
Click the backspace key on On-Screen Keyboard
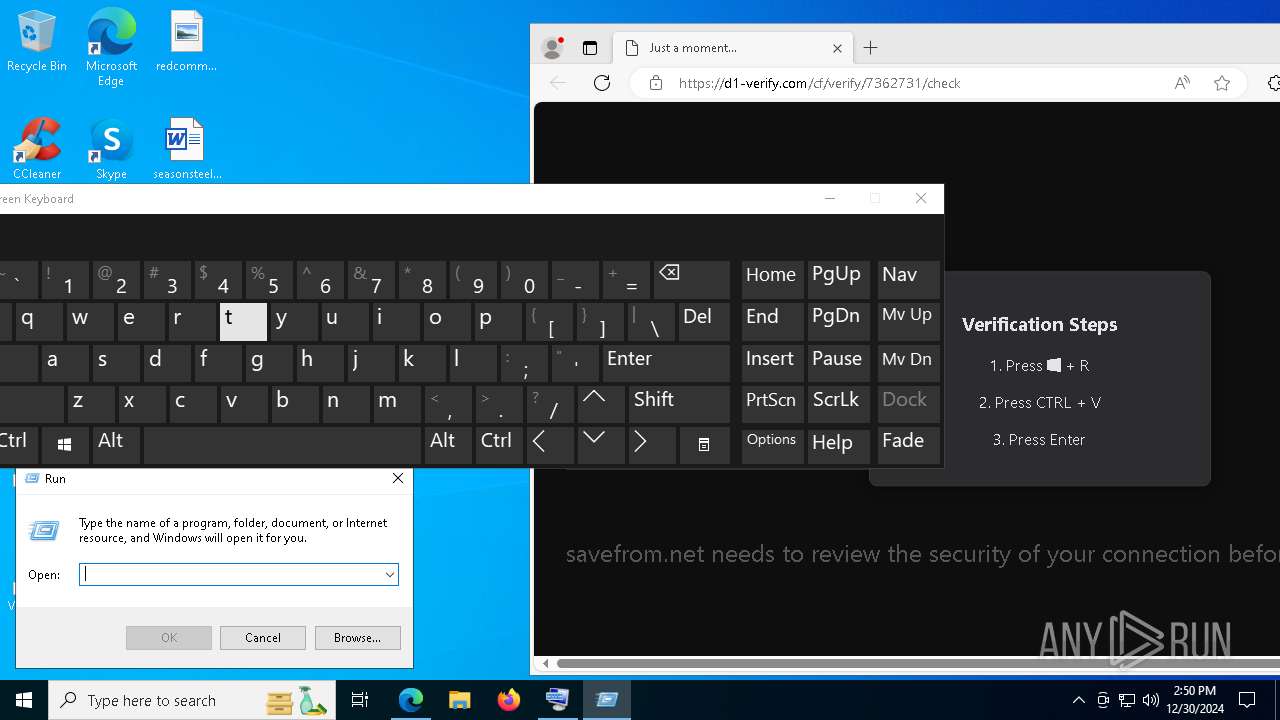pyautogui.click(x=692, y=280)
